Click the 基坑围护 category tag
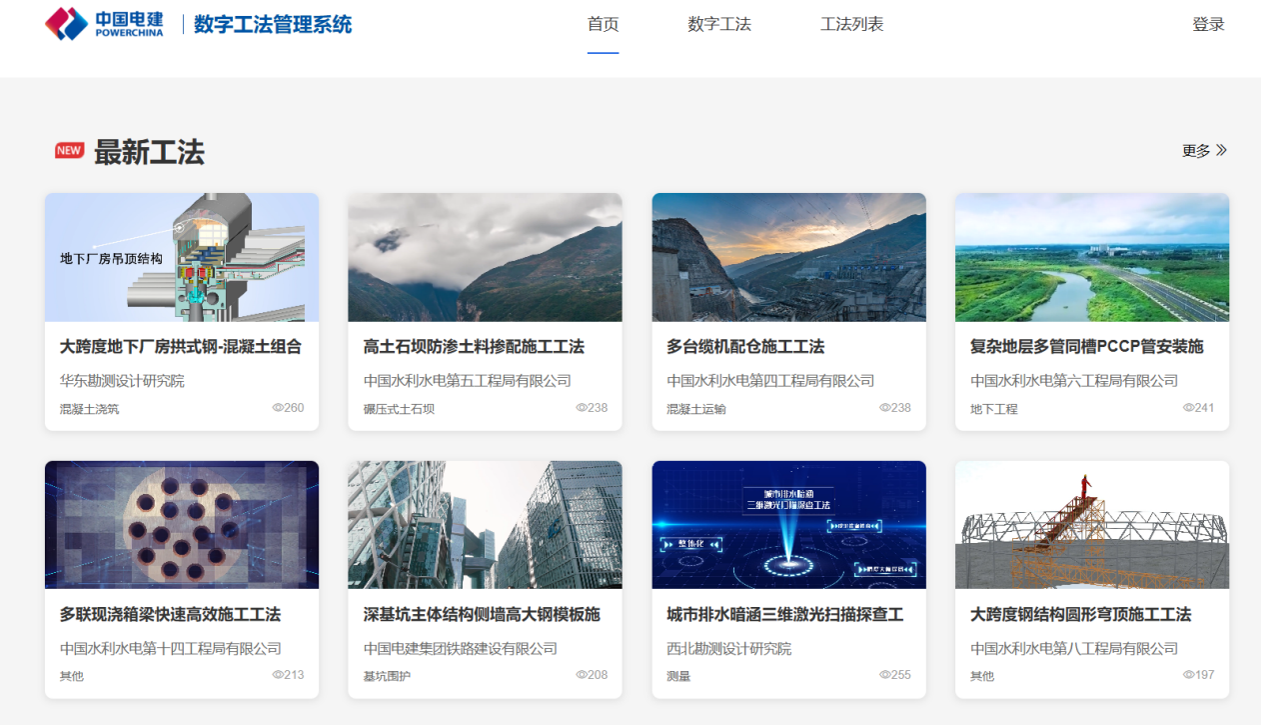1261x725 pixels. [x=387, y=676]
